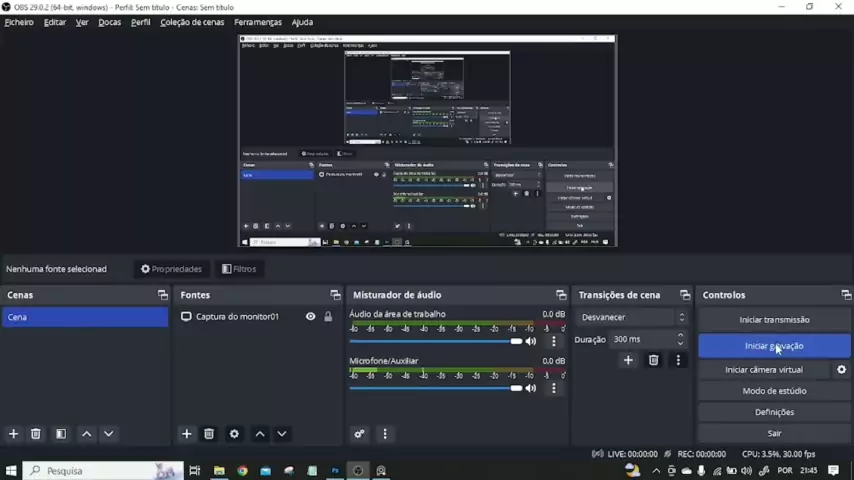Viewport: 854px width, 480px height.
Task: Open scene filters icon in Cenas panel
Action: tap(61, 434)
